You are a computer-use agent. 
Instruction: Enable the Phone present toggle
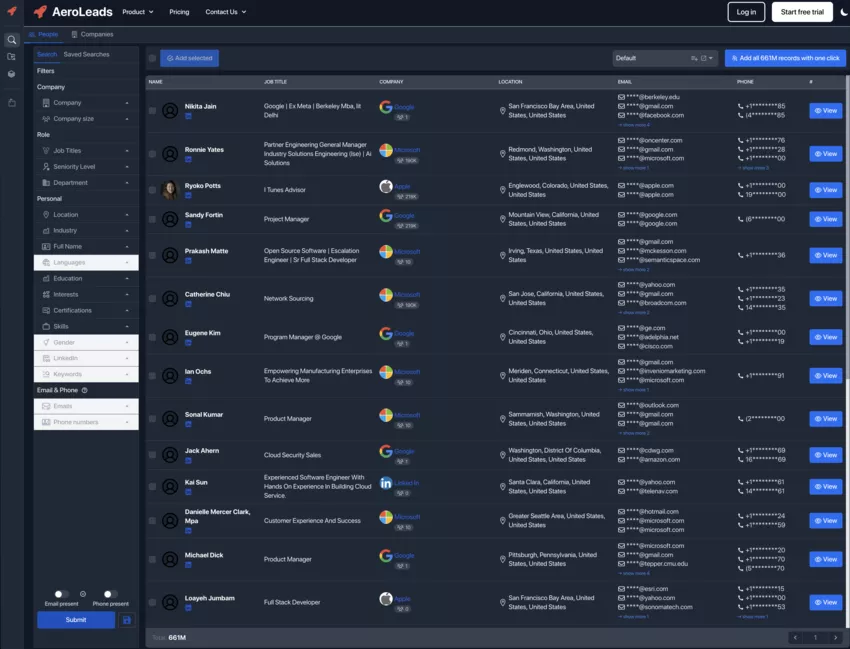pos(110,593)
